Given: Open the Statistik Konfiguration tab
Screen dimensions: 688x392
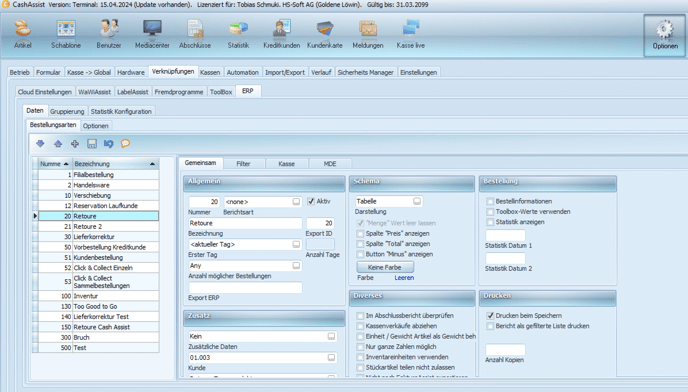Looking at the screenshot, I should click(x=121, y=111).
